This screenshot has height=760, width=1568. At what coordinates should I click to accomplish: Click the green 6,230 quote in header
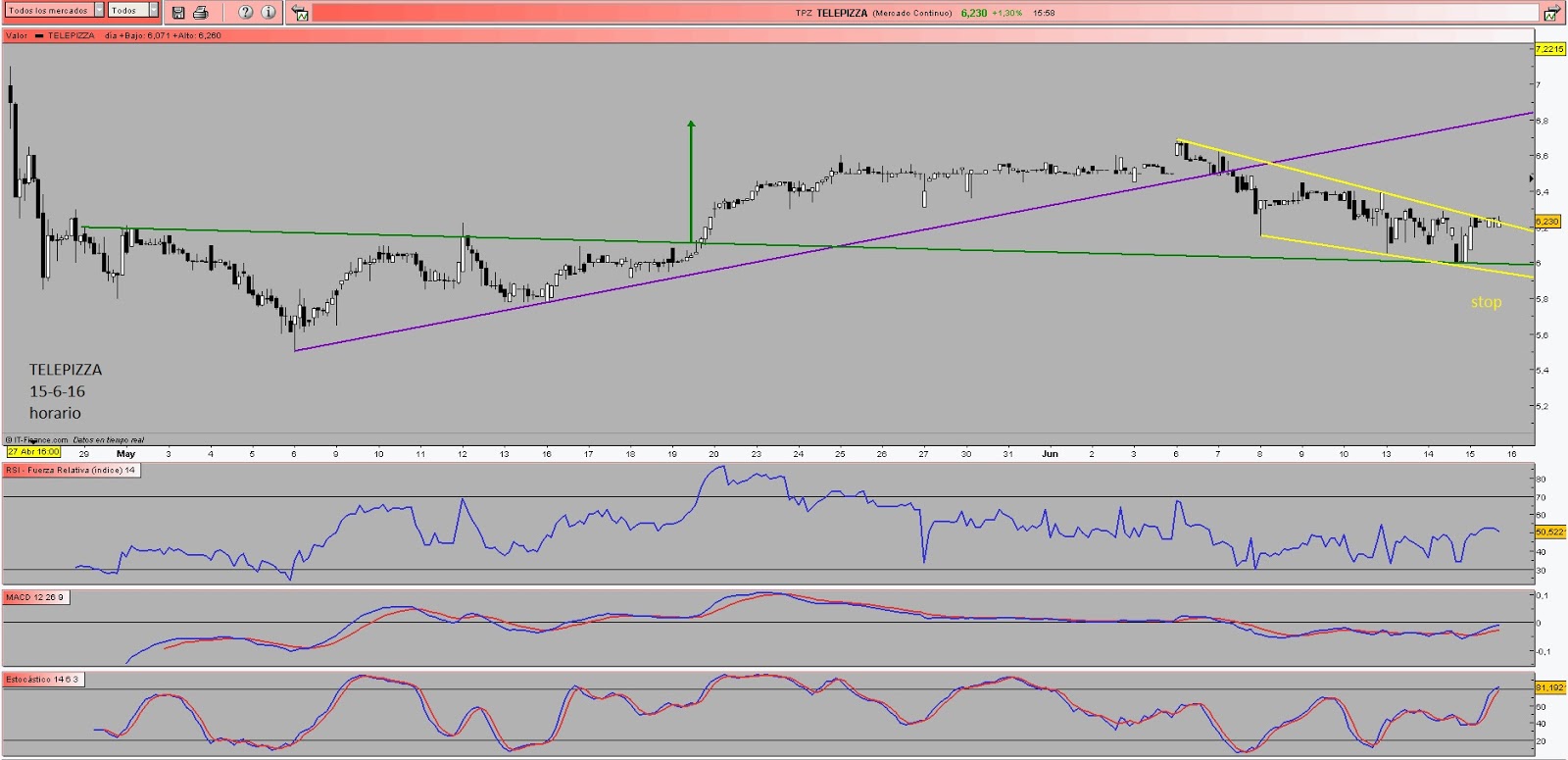974,13
